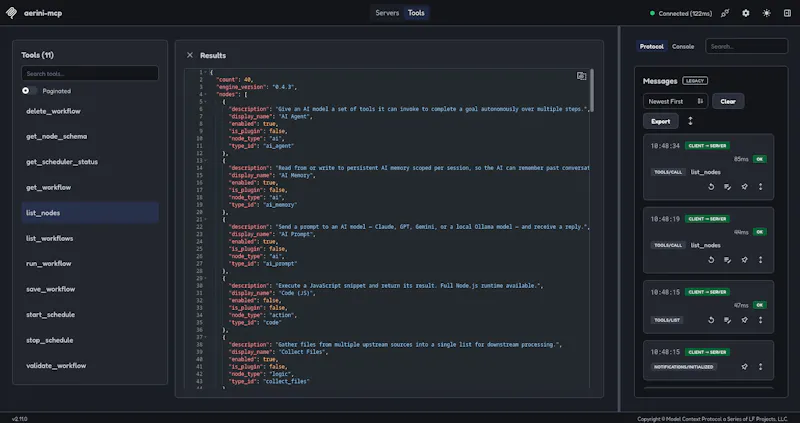
Task: Collapse the AI Memory object at line 13
Action: (x=206, y=160)
